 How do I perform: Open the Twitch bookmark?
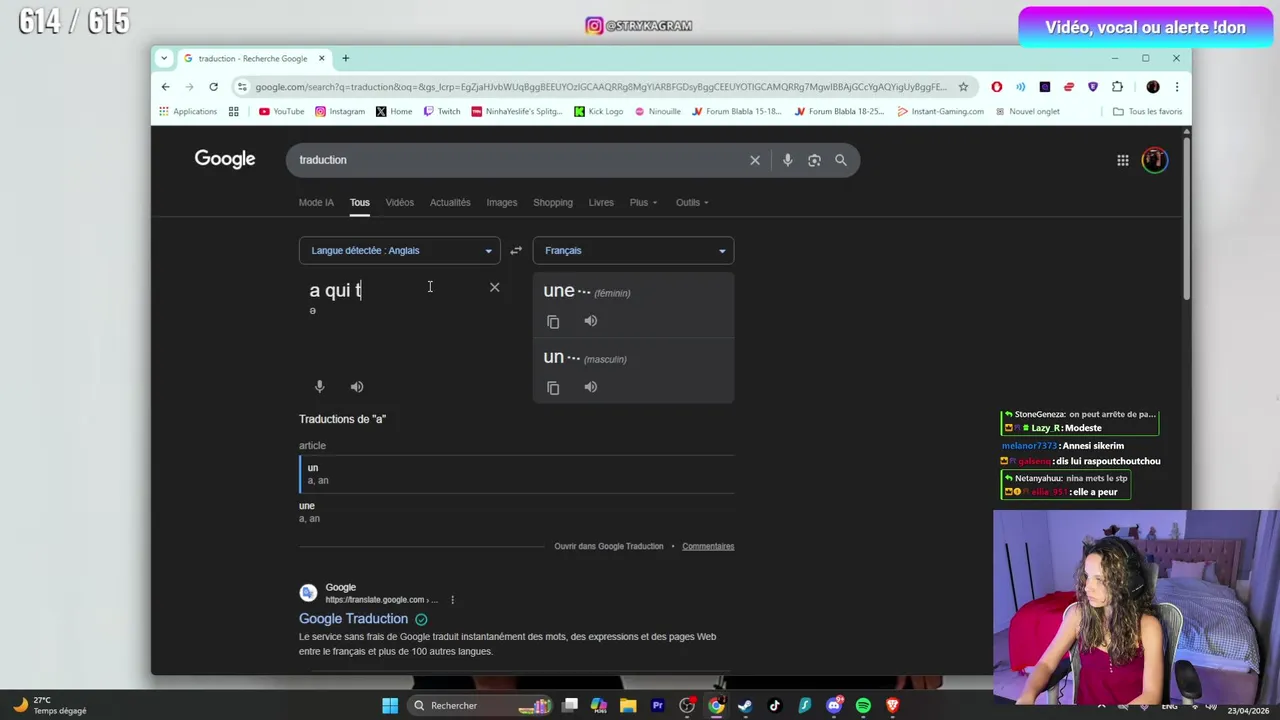[x=442, y=111]
